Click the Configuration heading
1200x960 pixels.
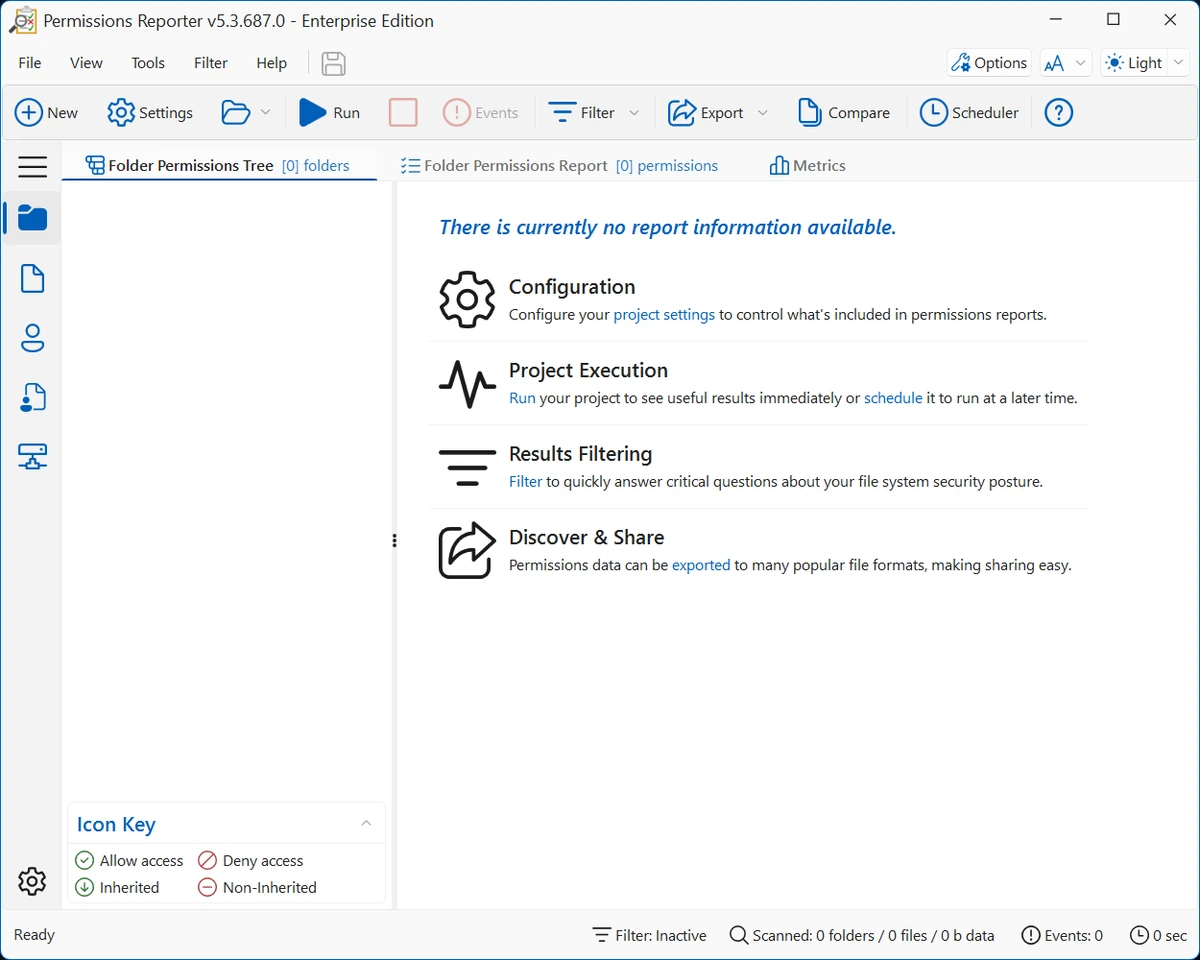coord(572,287)
